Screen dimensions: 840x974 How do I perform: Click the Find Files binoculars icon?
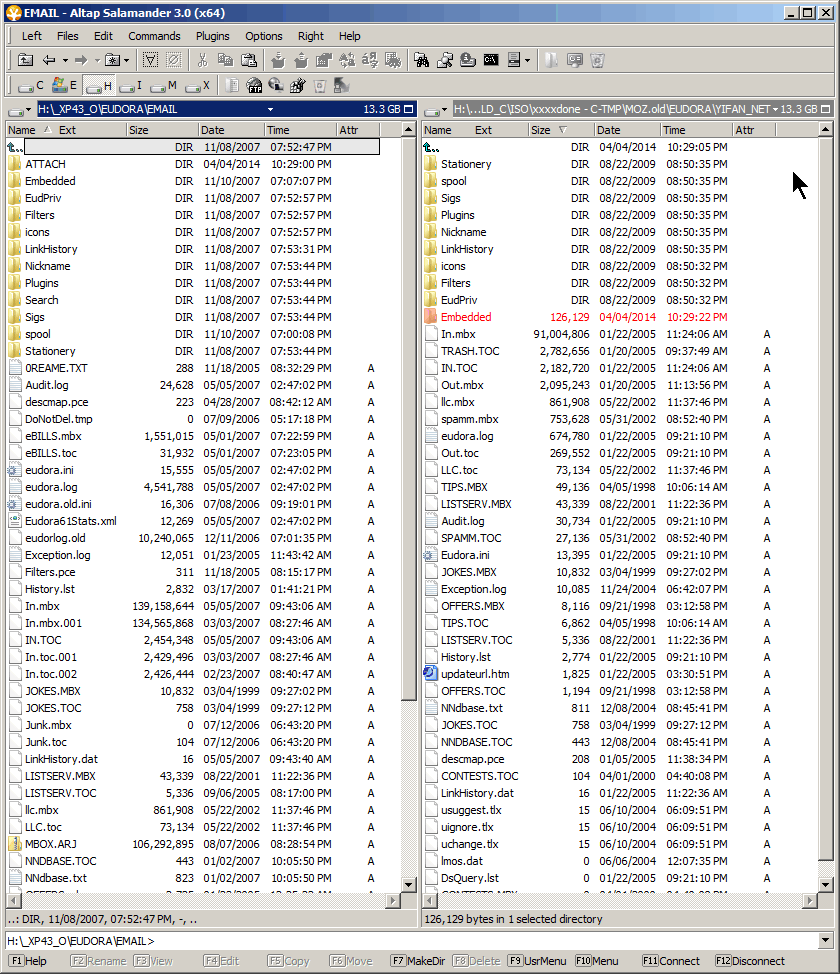(x=421, y=60)
